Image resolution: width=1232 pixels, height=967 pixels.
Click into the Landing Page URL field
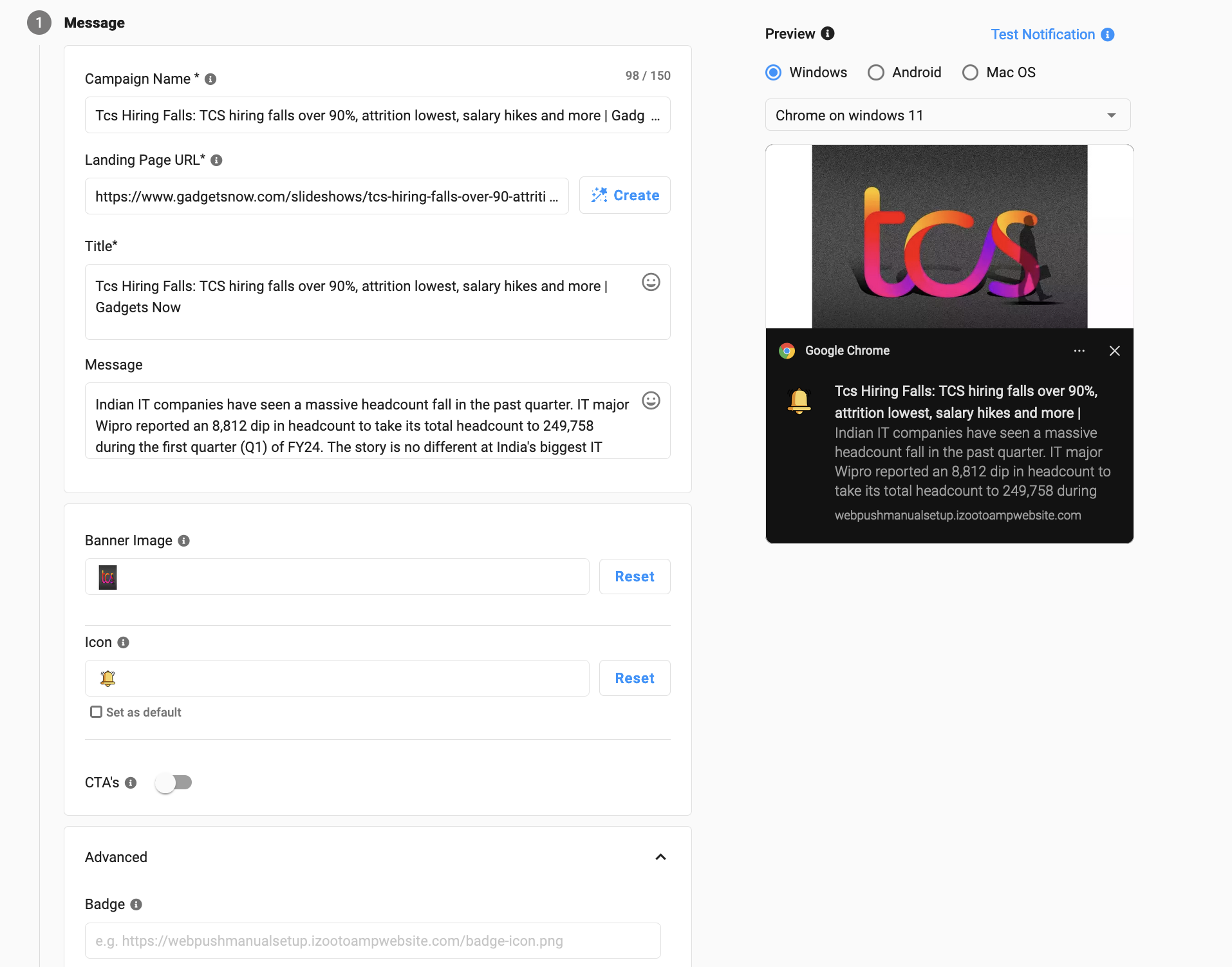(x=326, y=196)
